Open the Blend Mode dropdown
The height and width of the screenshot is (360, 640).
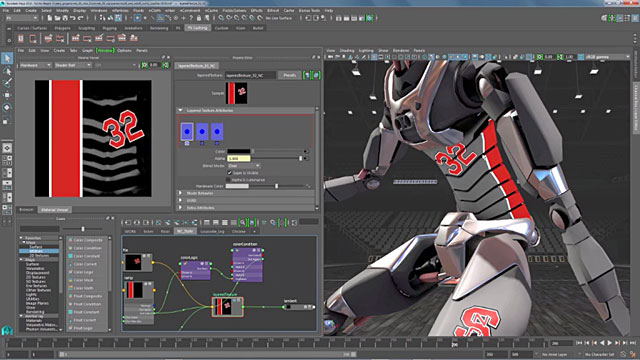click(x=244, y=166)
